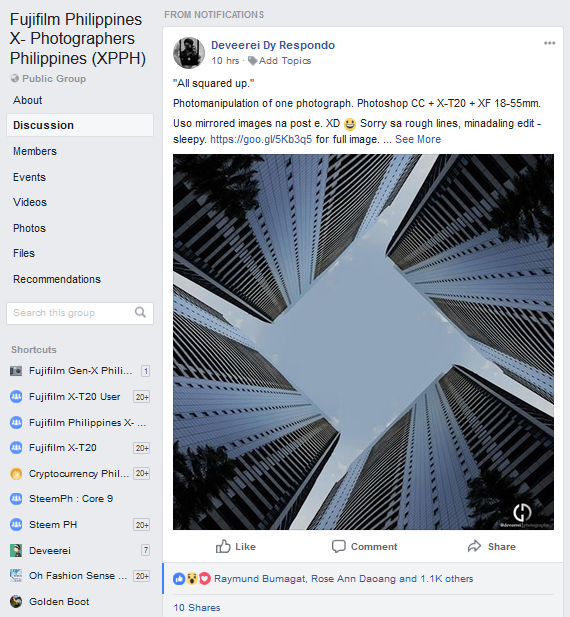Screen dimensions: 570x617
Task: Open the Cryptocurrency Phil... shortcut
Action: tap(79, 473)
